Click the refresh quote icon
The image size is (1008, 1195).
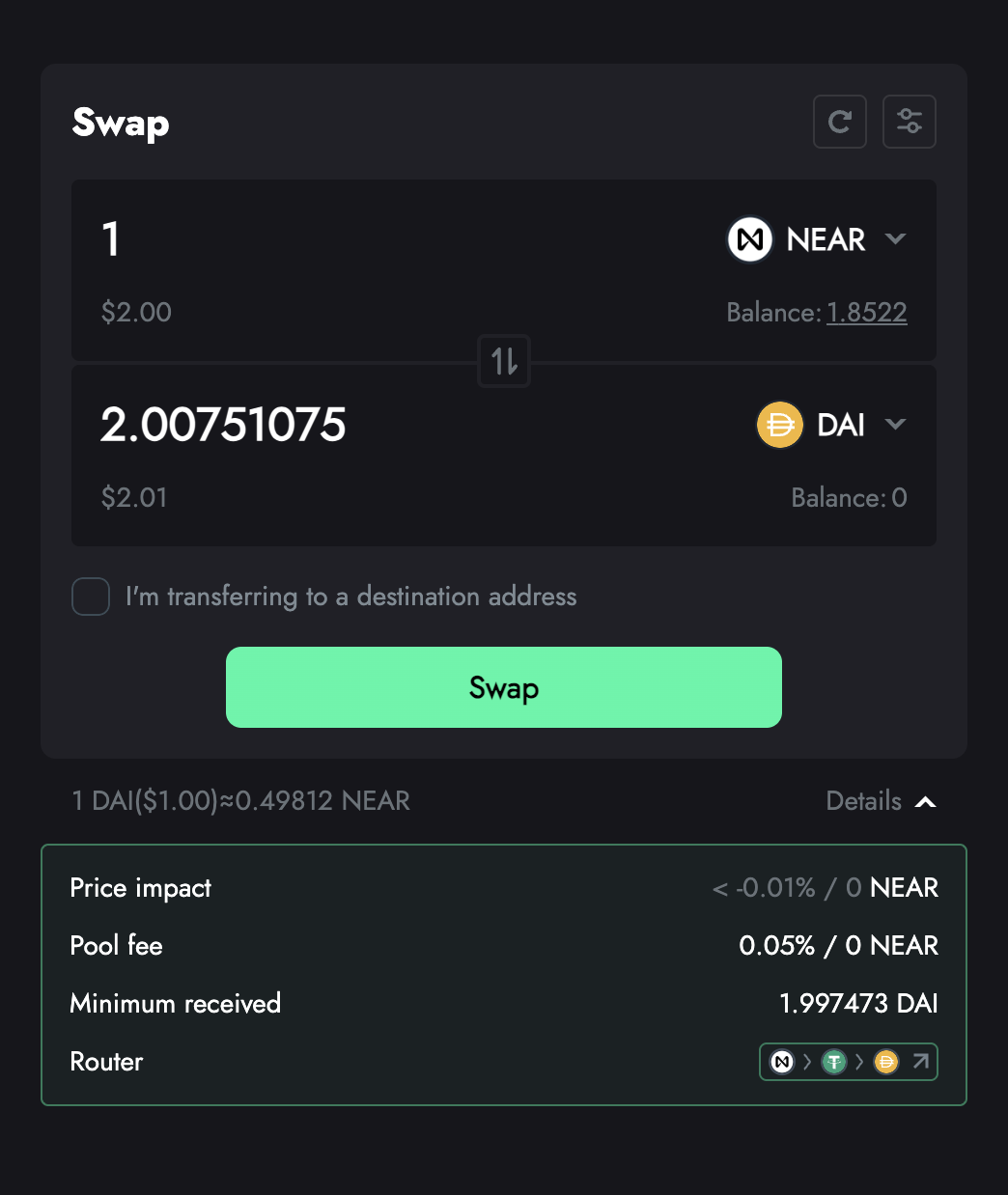[840, 122]
